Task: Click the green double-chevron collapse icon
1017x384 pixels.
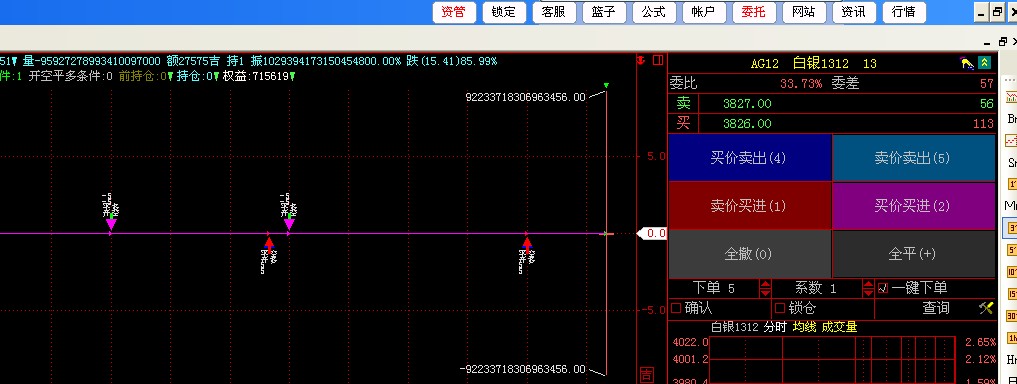Action: click(x=985, y=63)
